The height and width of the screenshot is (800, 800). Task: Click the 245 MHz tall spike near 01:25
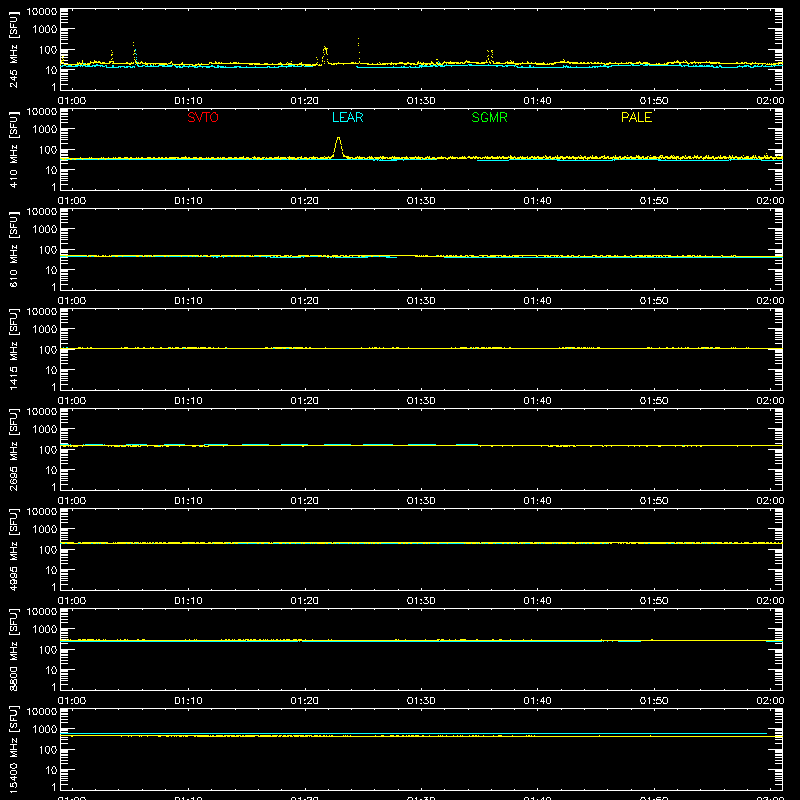pyautogui.click(x=359, y=50)
